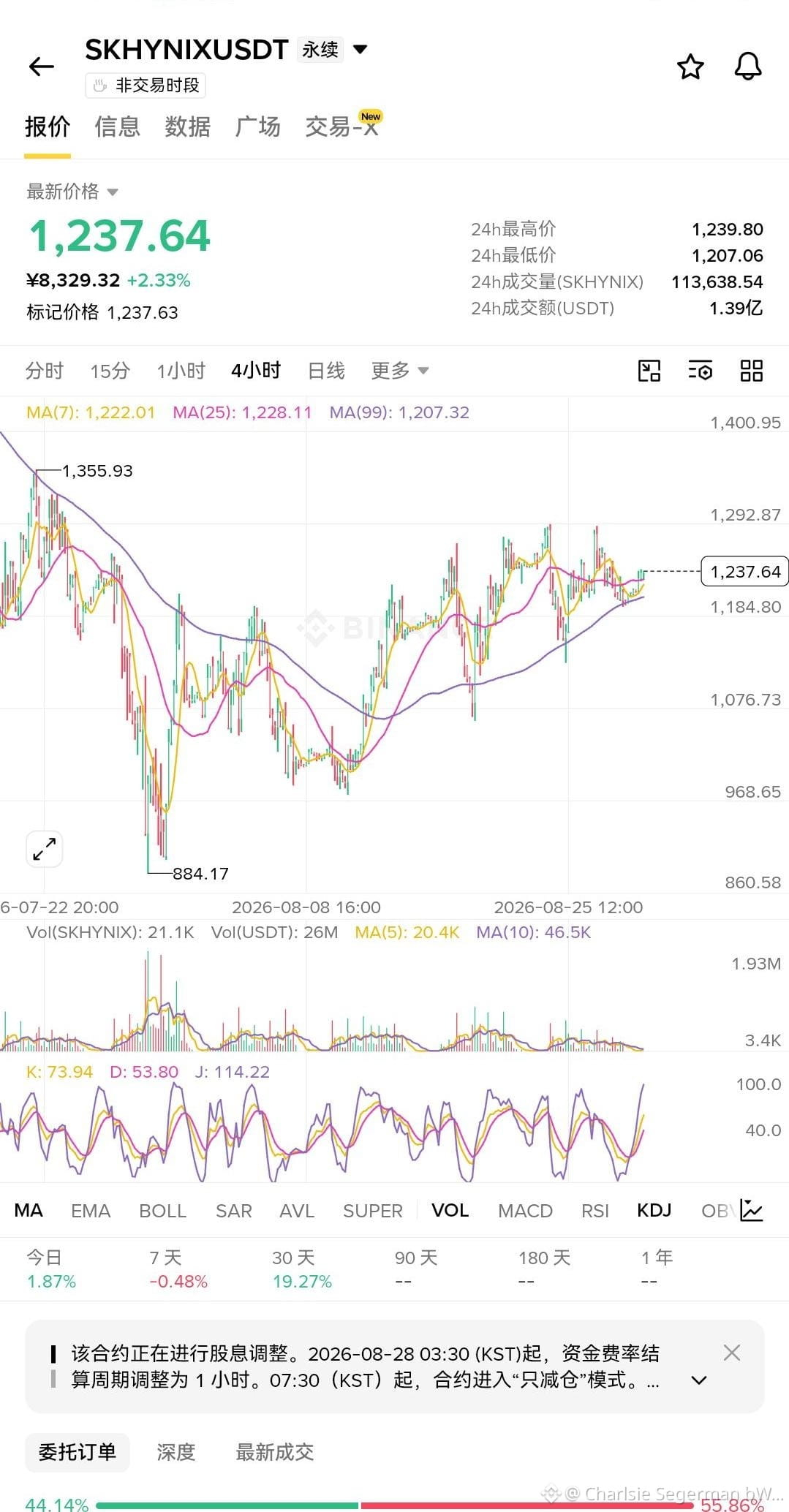The height and width of the screenshot is (1512, 789).
Task: Tap the MA(99): 1,207.32 legend
Action: pyautogui.click(x=399, y=412)
